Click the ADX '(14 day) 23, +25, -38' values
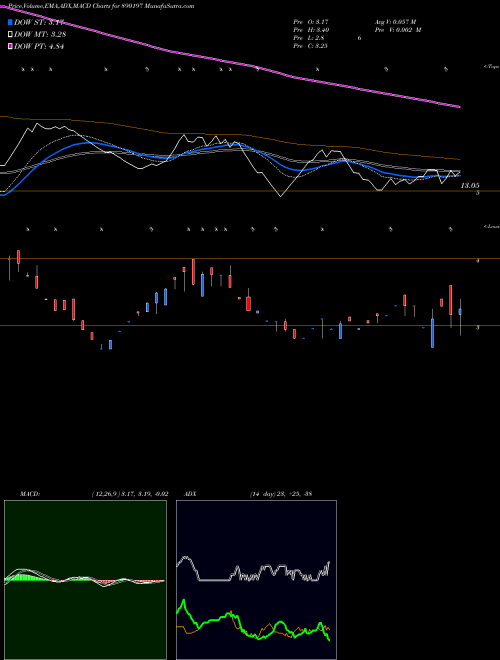Screen dimensions: 500x660 click(x=280, y=494)
